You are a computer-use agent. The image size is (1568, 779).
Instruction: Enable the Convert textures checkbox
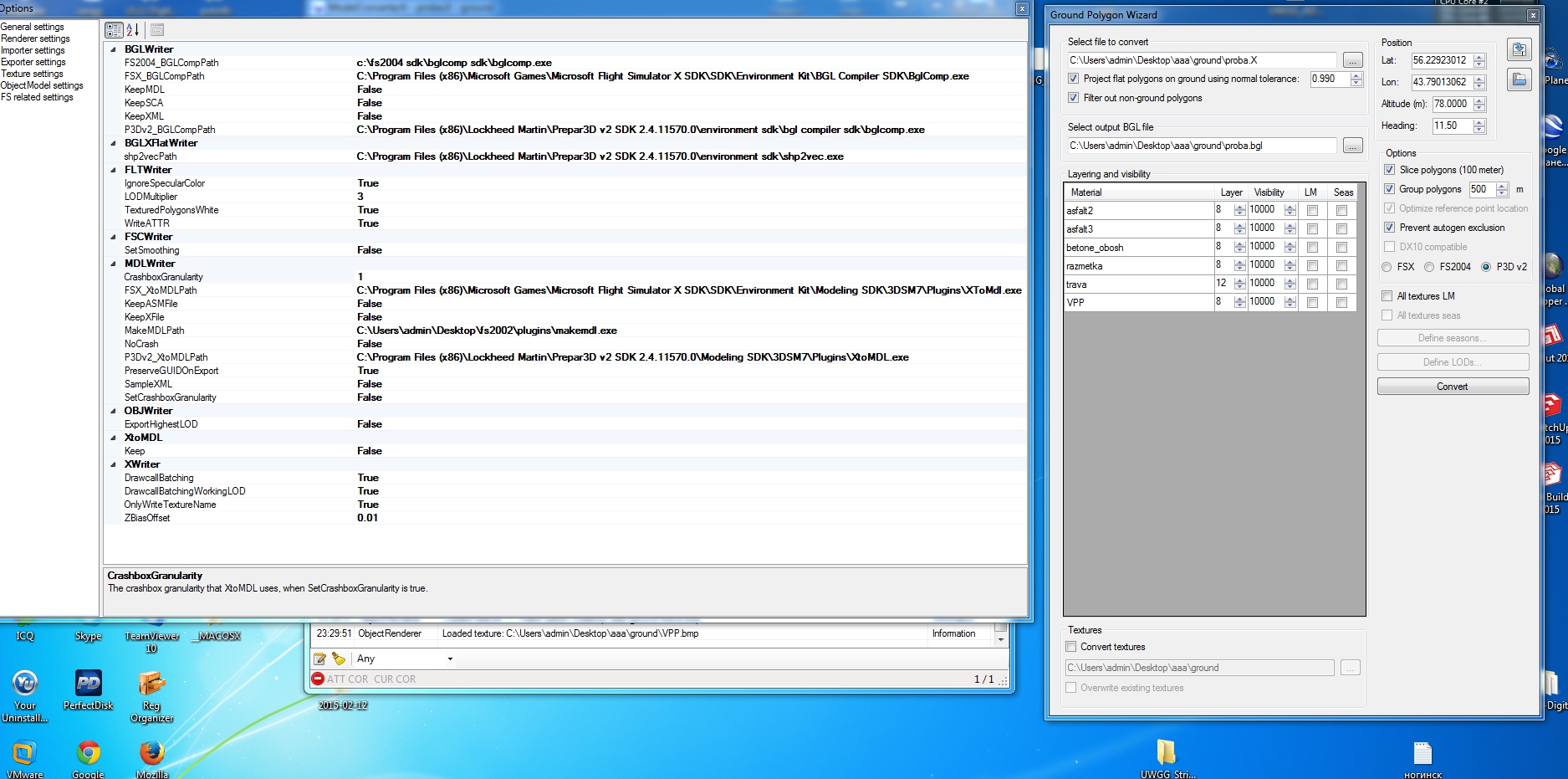click(1071, 647)
